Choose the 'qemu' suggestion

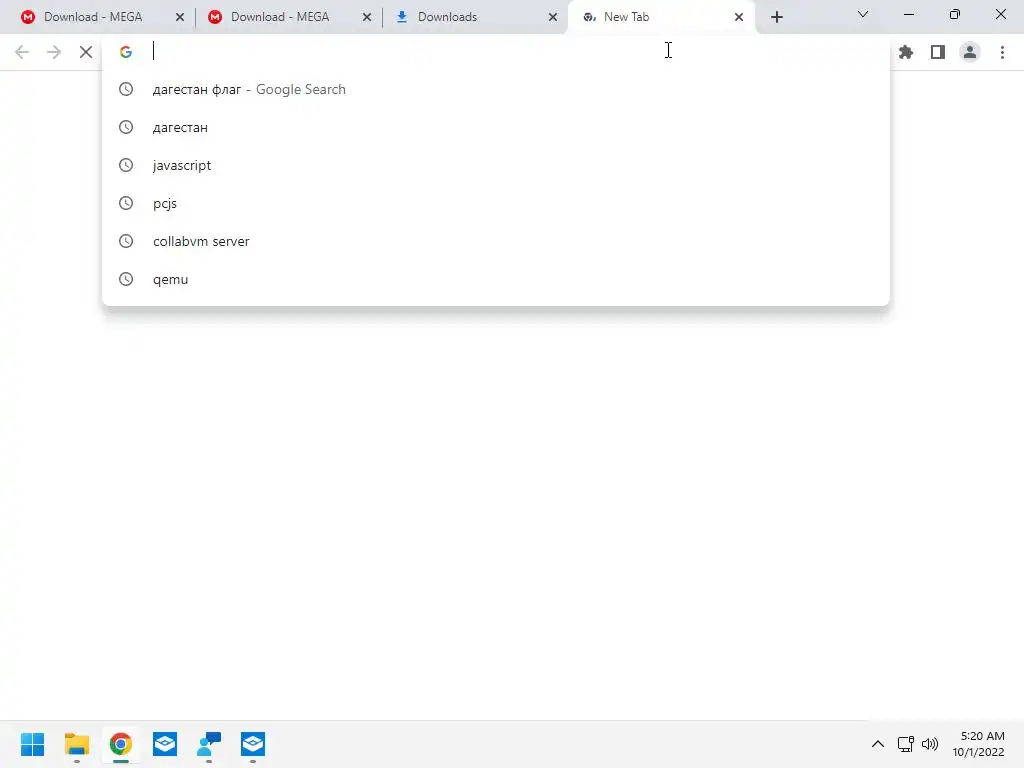click(496, 279)
